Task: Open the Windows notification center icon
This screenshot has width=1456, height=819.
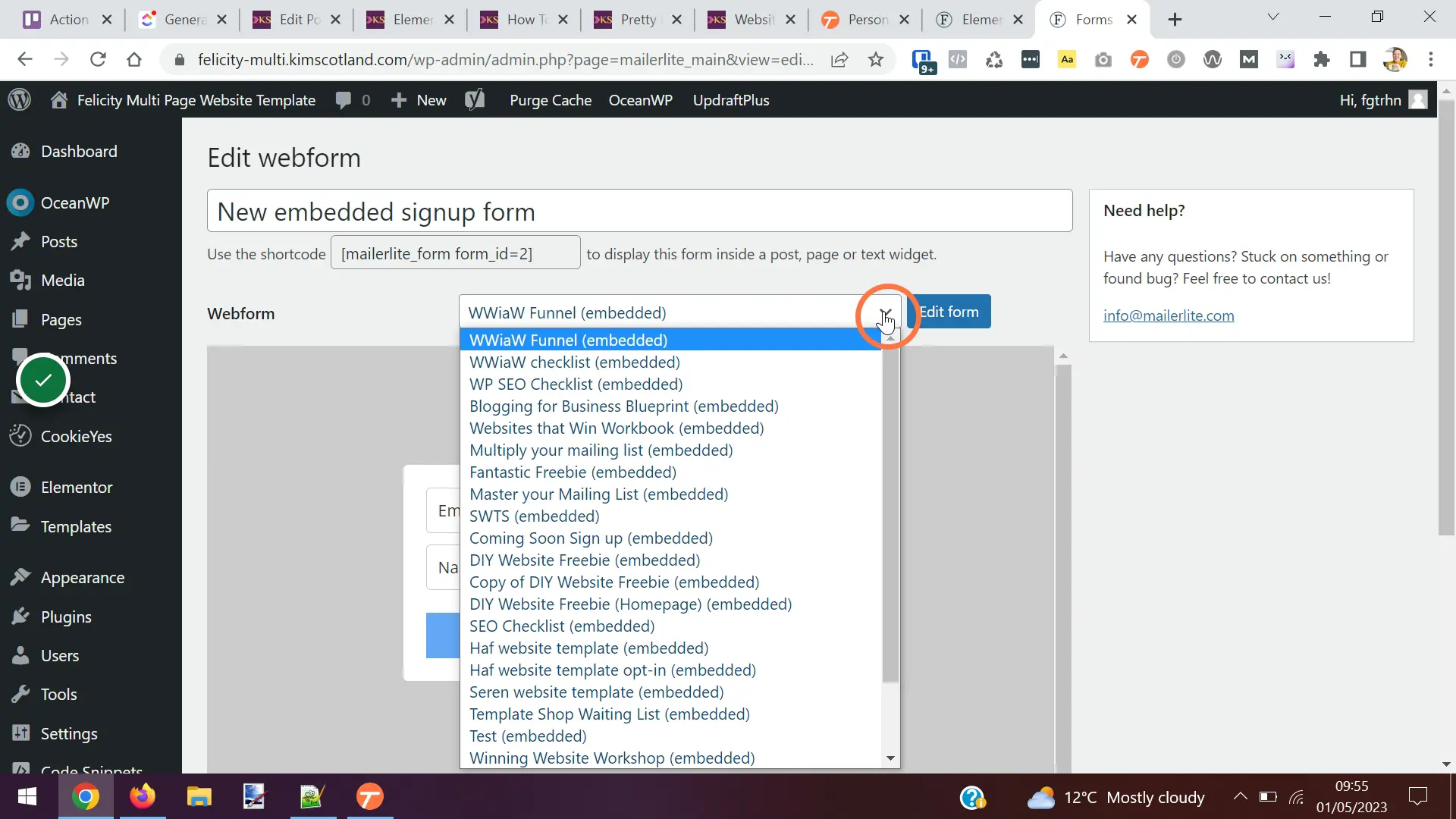Action: pyautogui.click(x=1417, y=796)
